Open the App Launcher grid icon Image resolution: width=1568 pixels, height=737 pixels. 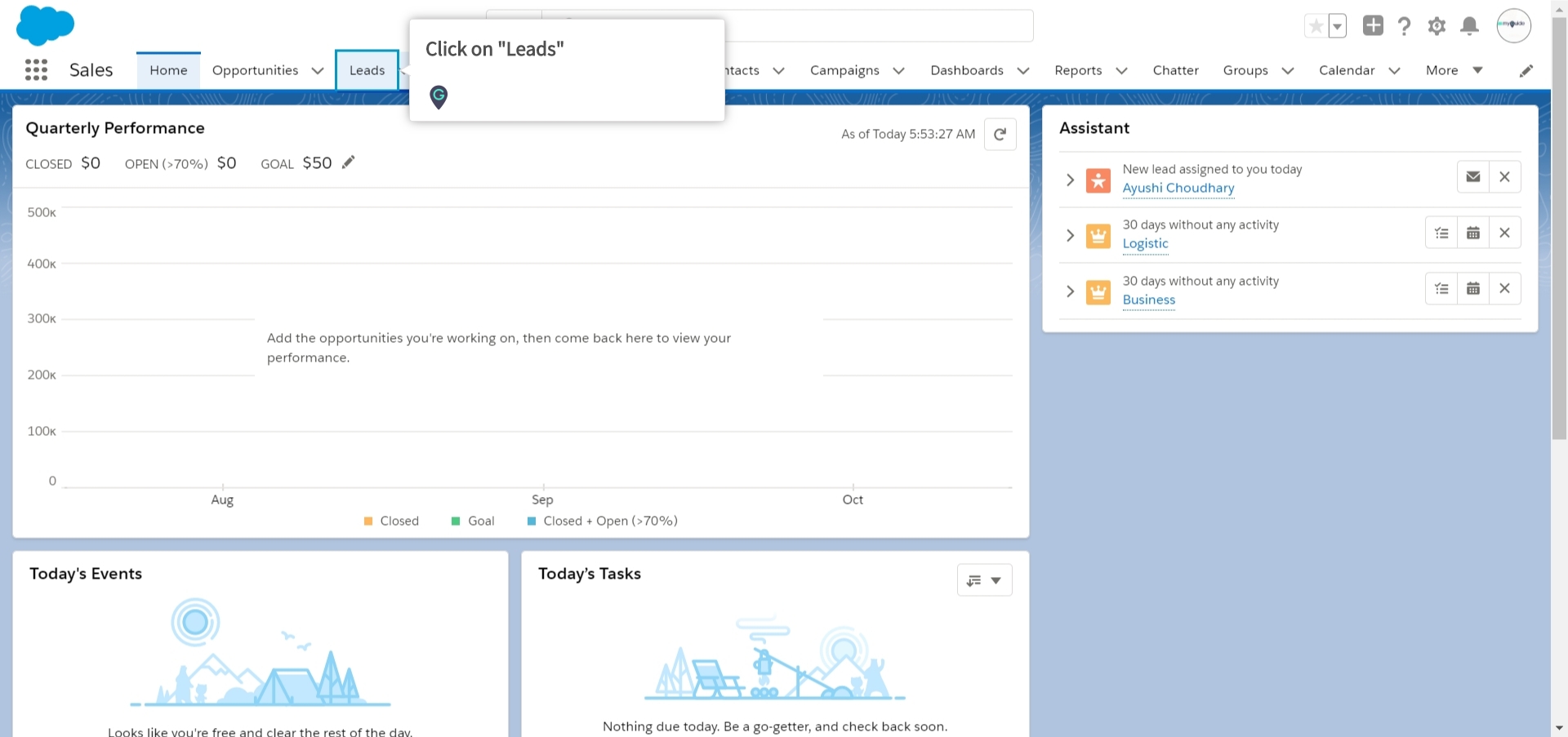36,70
